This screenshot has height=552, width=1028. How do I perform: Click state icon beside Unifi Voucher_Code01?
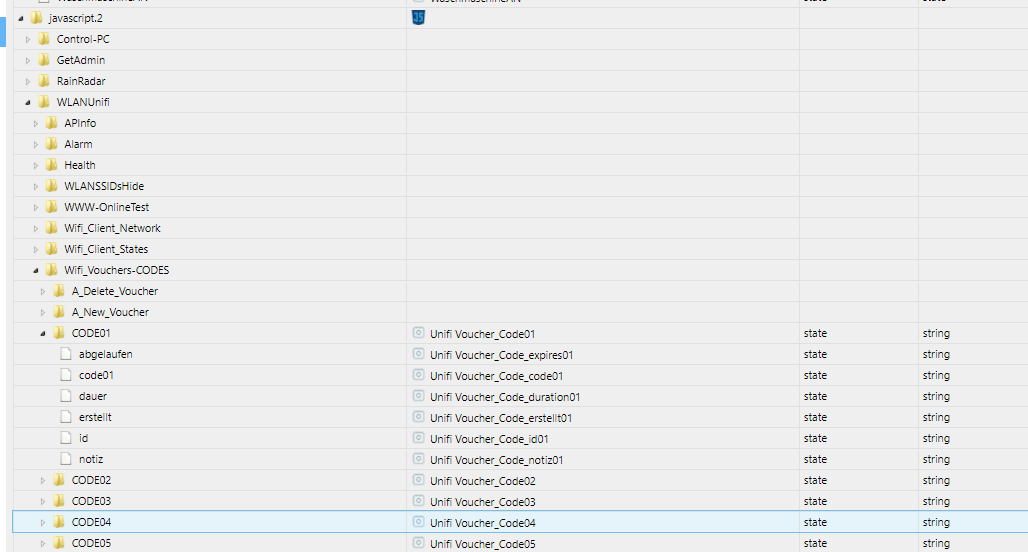point(418,333)
